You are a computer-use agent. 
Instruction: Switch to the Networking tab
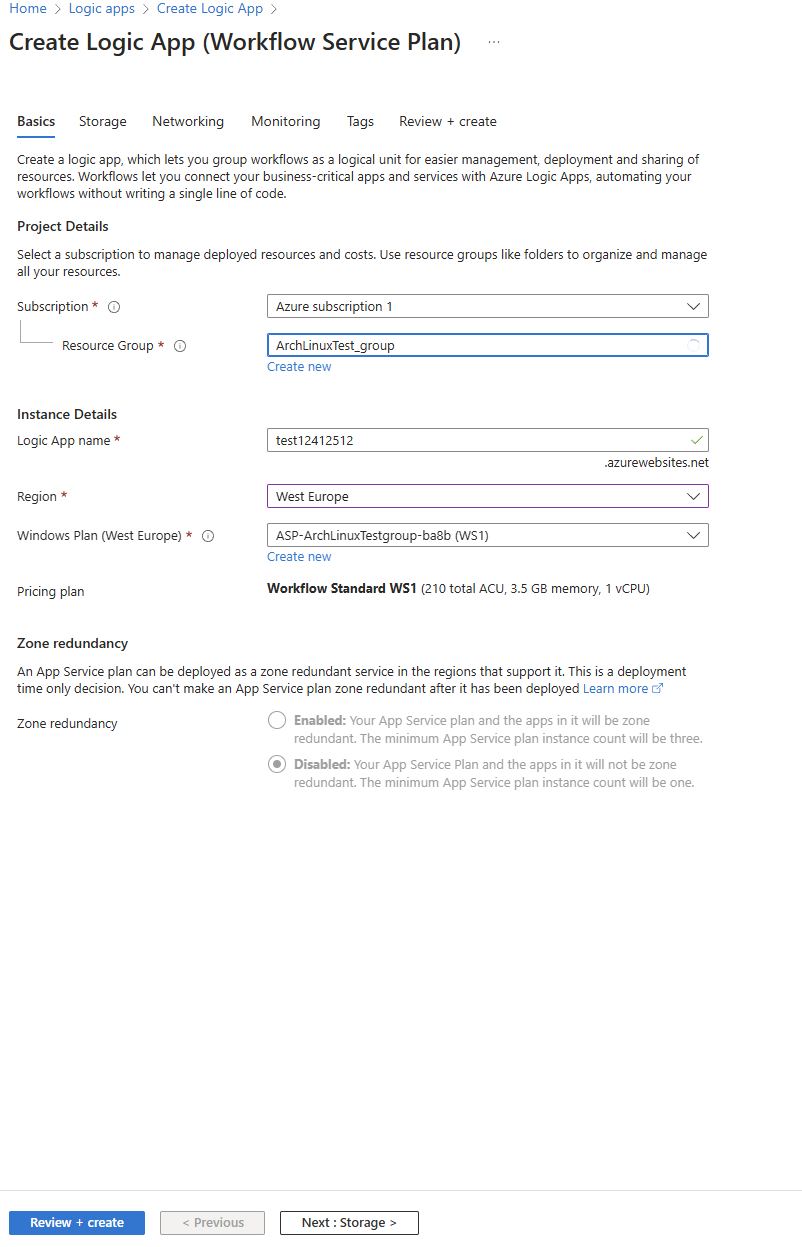tap(188, 122)
